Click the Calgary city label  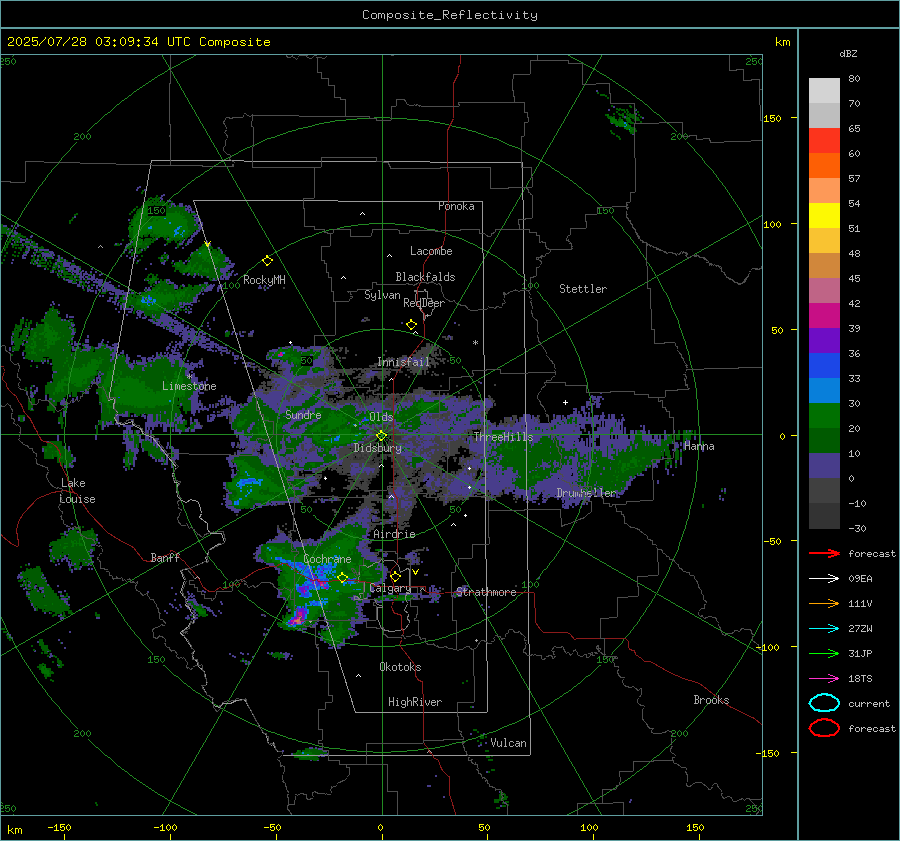tap(390, 588)
